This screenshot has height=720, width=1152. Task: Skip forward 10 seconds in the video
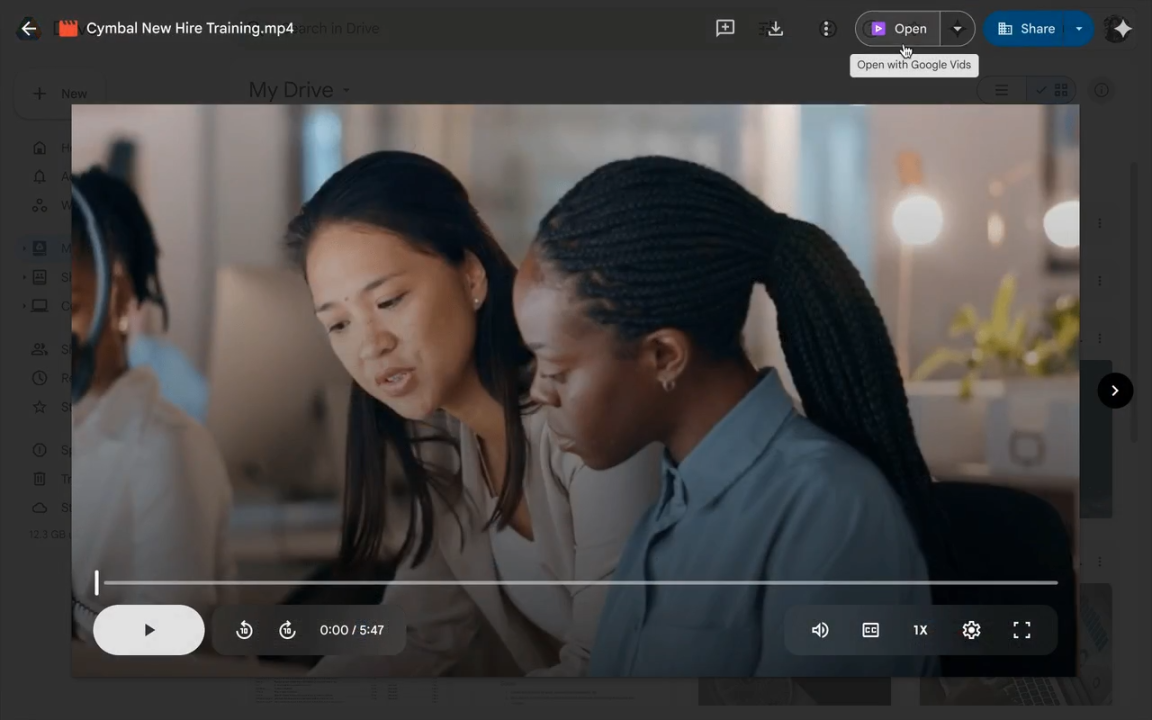(x=287, y=629)
